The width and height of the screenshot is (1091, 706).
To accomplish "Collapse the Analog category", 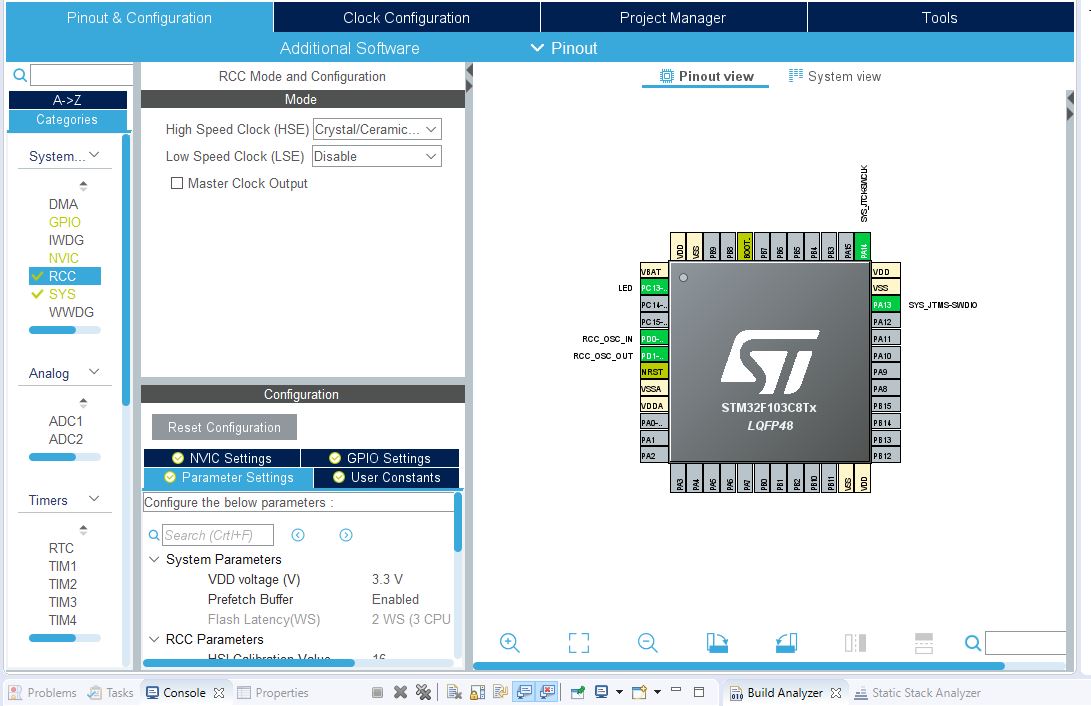I will [x=95, y=372].
